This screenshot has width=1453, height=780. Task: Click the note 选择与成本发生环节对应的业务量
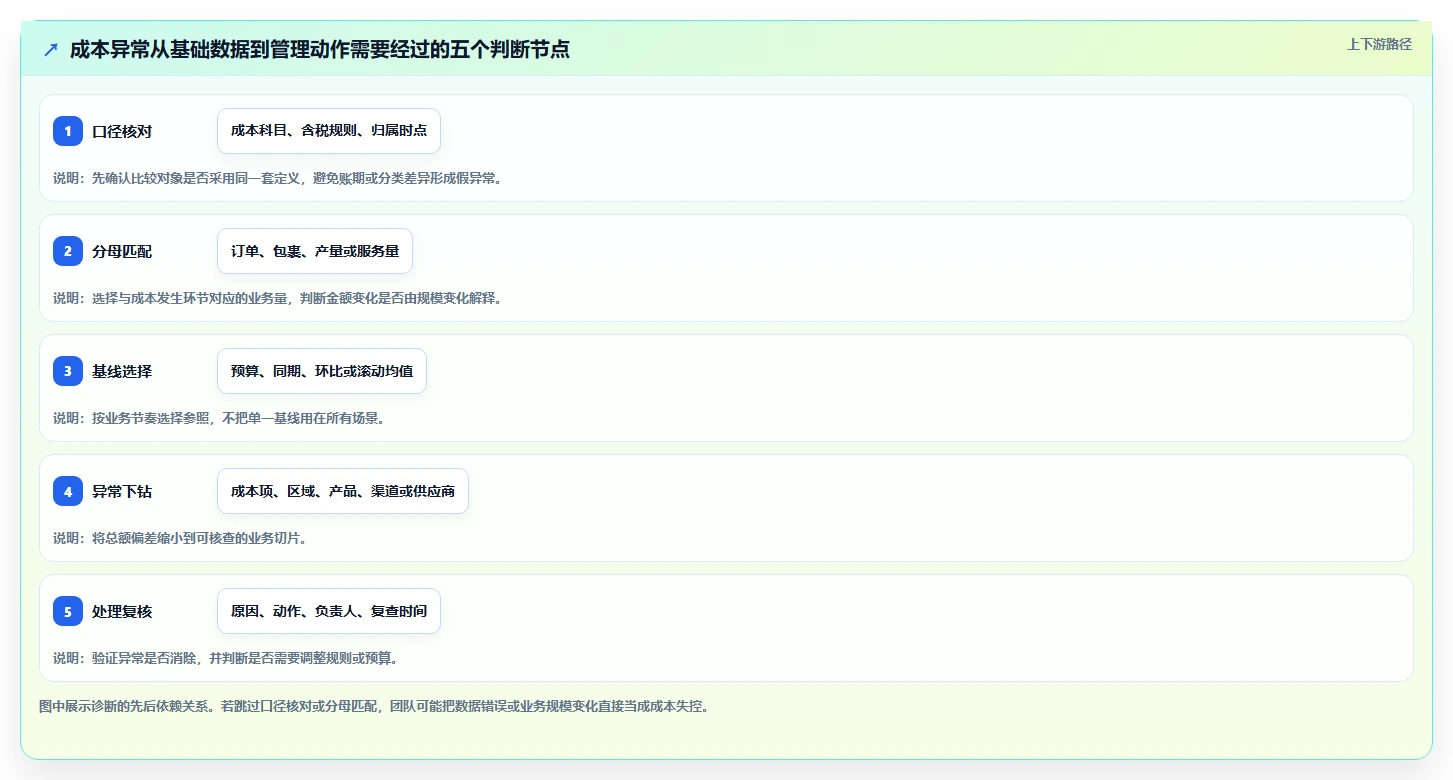190,298
